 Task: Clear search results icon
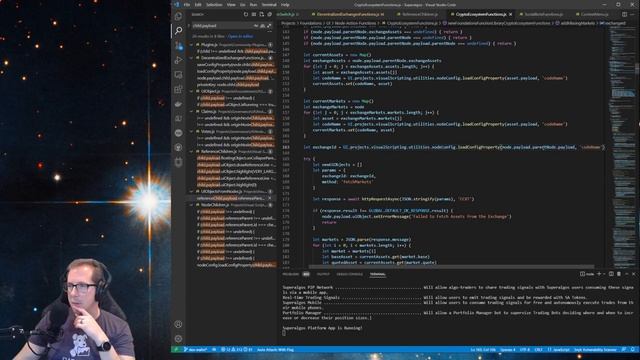click(253, 14)
